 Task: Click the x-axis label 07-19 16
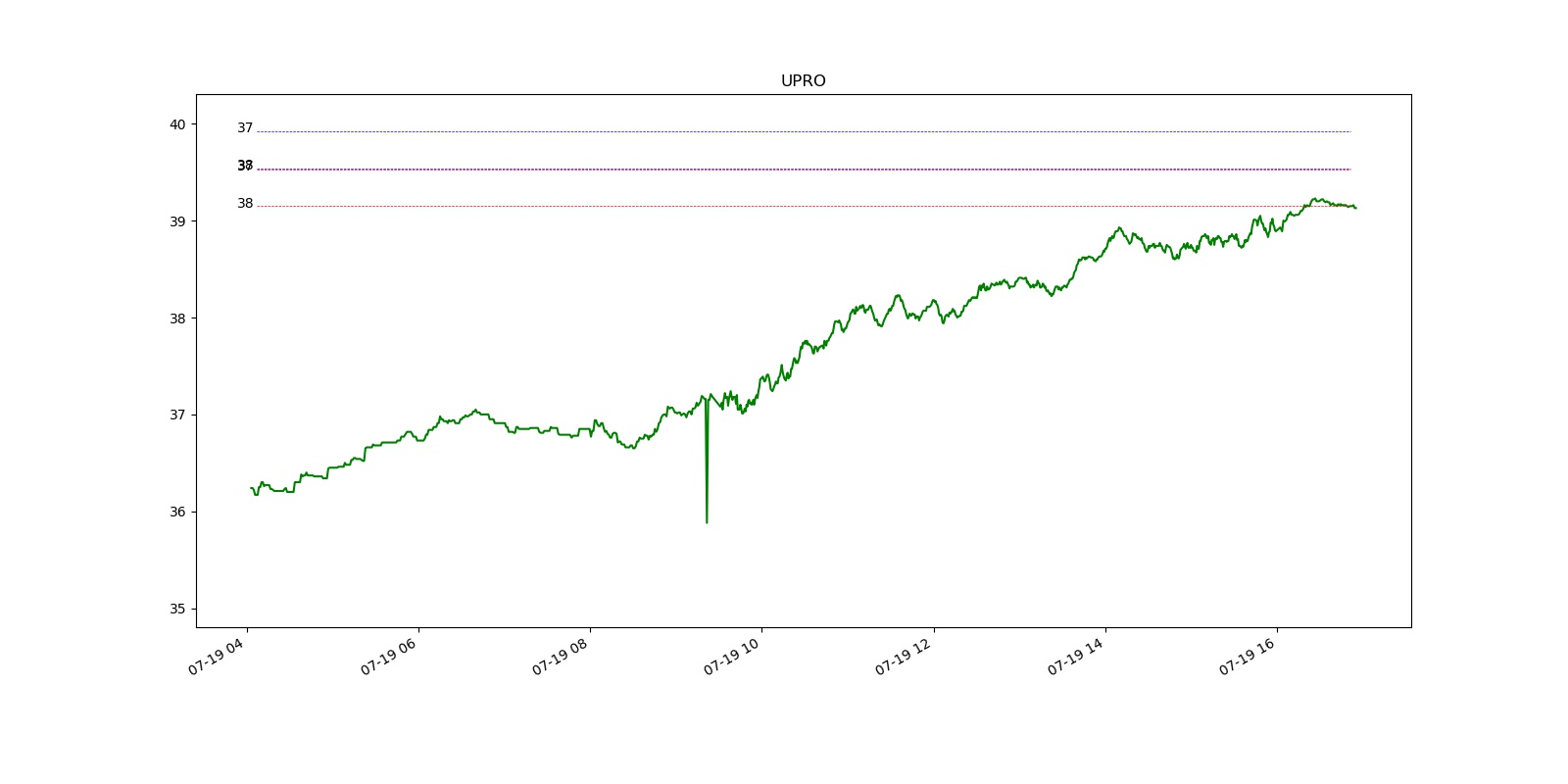point(1247,656)
